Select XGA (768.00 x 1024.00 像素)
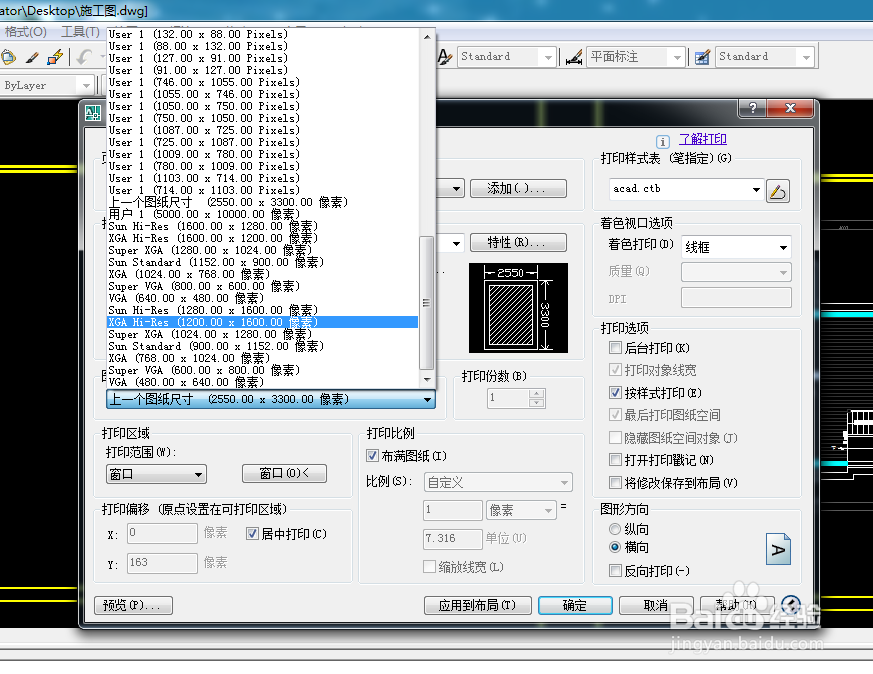Image resolution: width=873 pixels, height=674 pixels. [x=262, y=358]
